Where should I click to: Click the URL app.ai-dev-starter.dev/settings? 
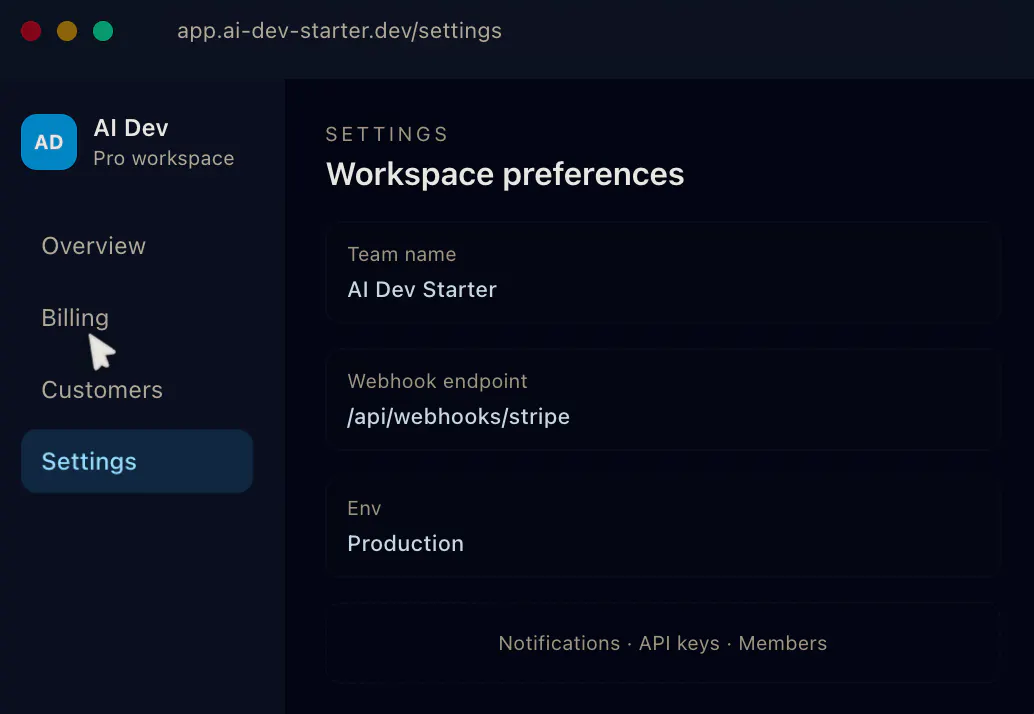340,31
